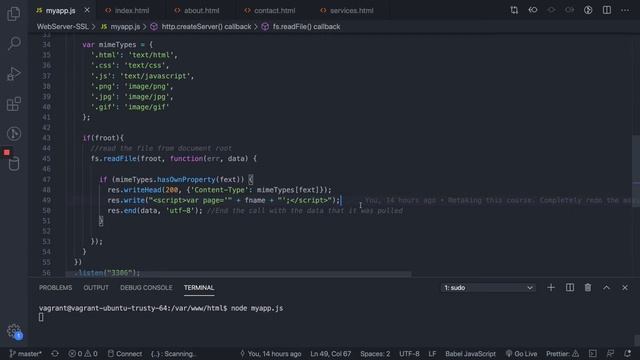Open the Explorer view in activity bar
This screenshot has width=640, height=360.
pyautogui.click(x=13, y=13)
